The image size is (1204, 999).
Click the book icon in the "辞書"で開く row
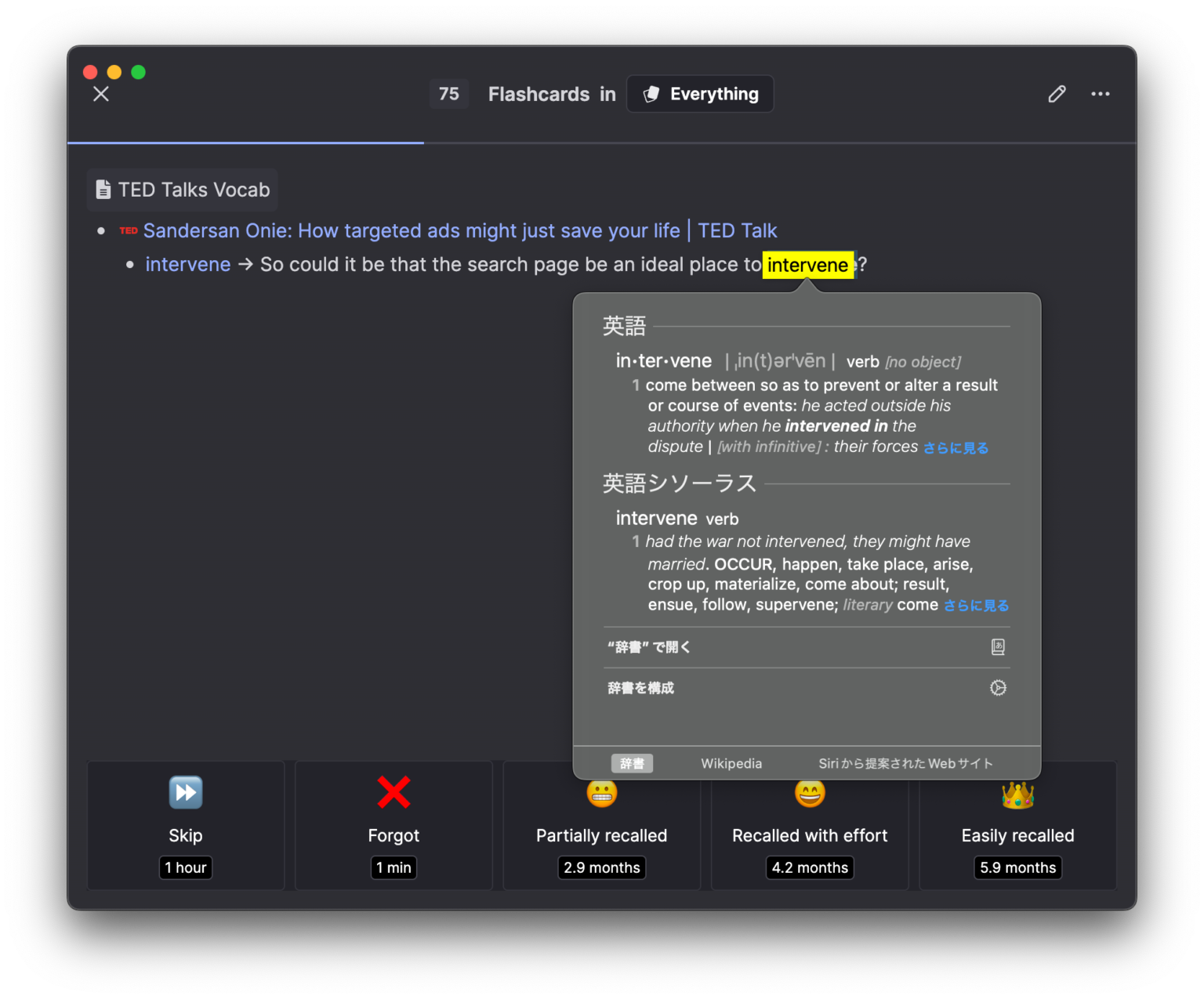tap(997, 646)
